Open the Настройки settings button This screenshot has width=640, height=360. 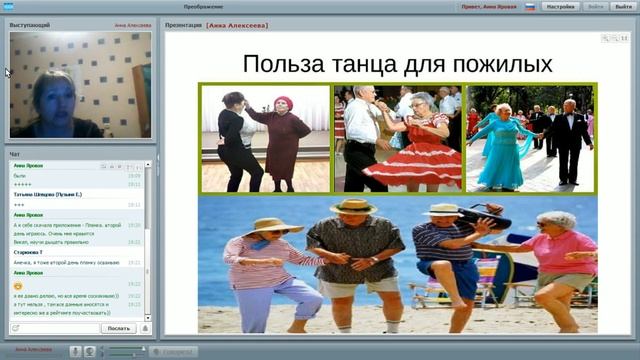560,7
